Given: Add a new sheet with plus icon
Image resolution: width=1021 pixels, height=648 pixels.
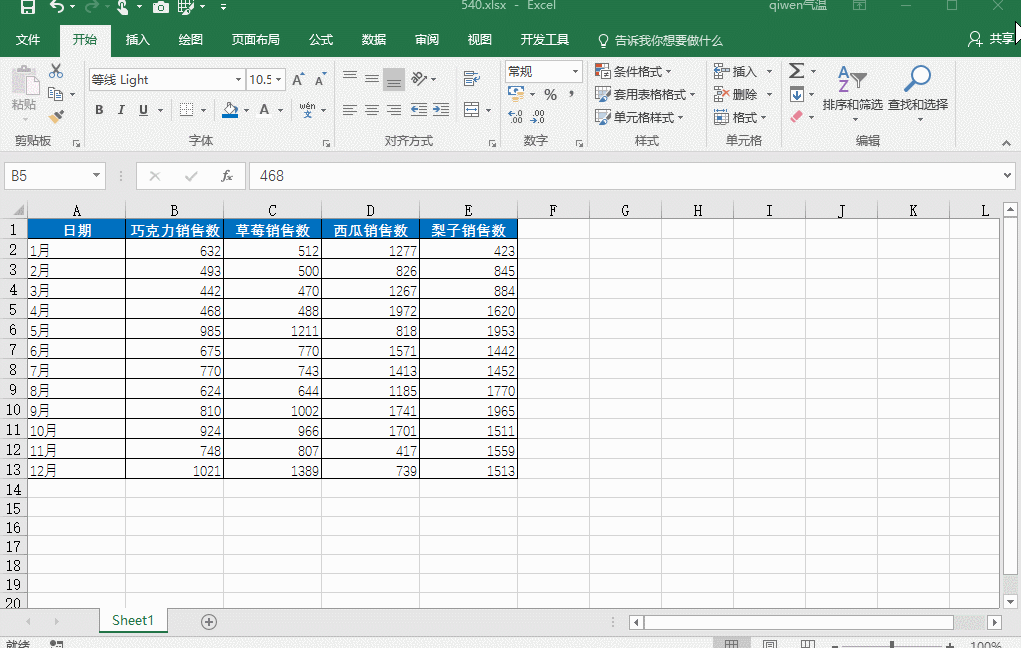Looking at the screenshot, I should 209,621.
